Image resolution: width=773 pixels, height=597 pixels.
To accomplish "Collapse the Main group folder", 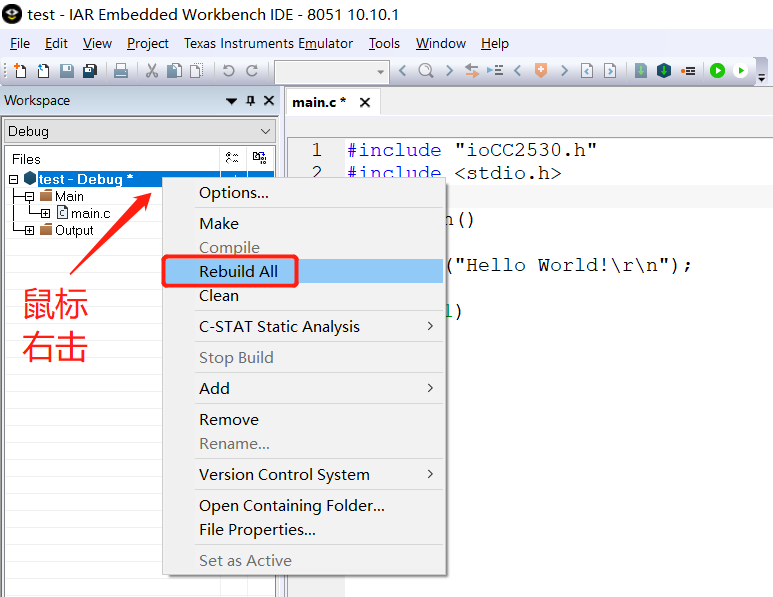I will (x=30, y=197).
